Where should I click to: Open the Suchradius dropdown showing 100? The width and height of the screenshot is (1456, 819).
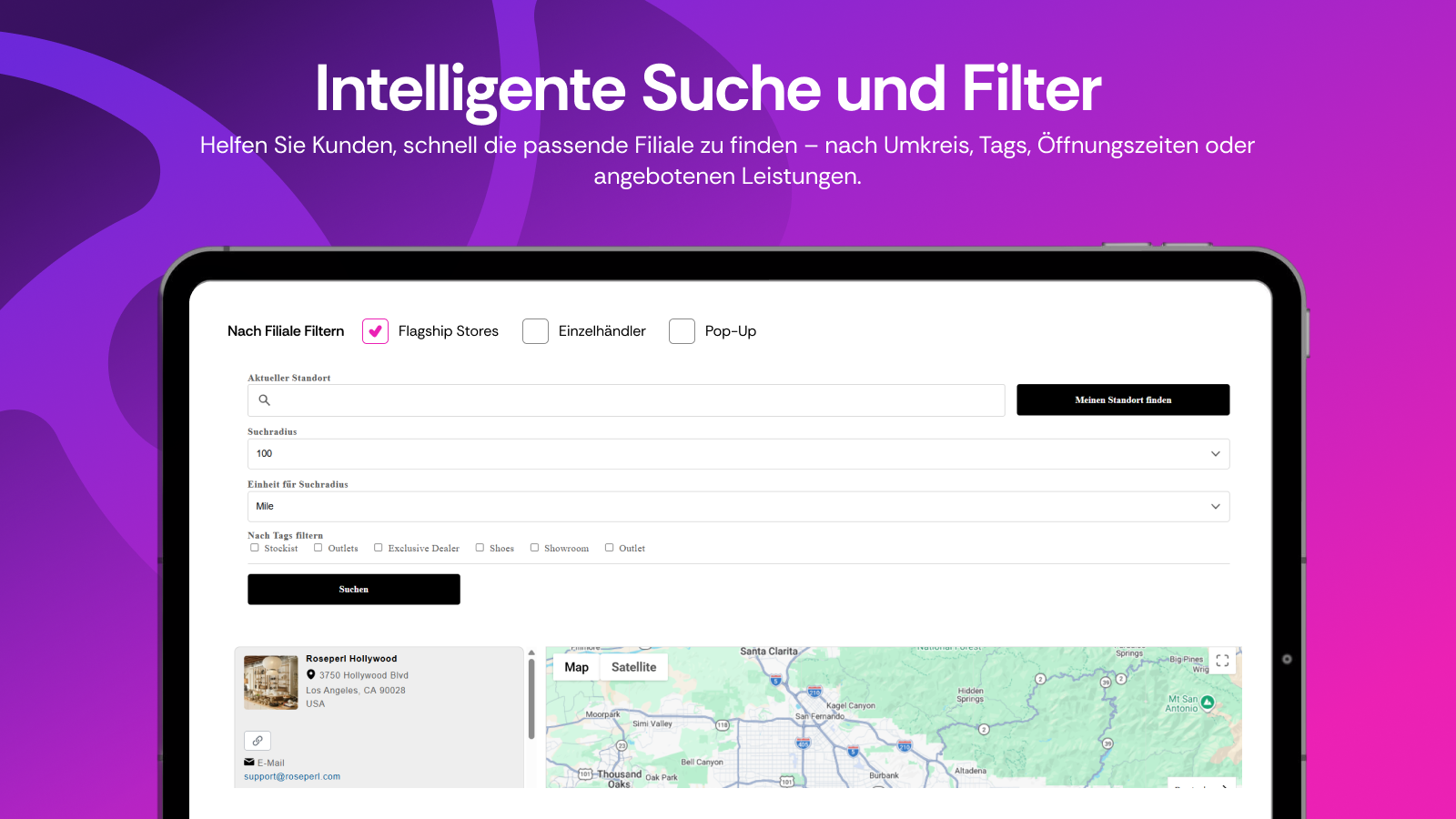(738, 454)
